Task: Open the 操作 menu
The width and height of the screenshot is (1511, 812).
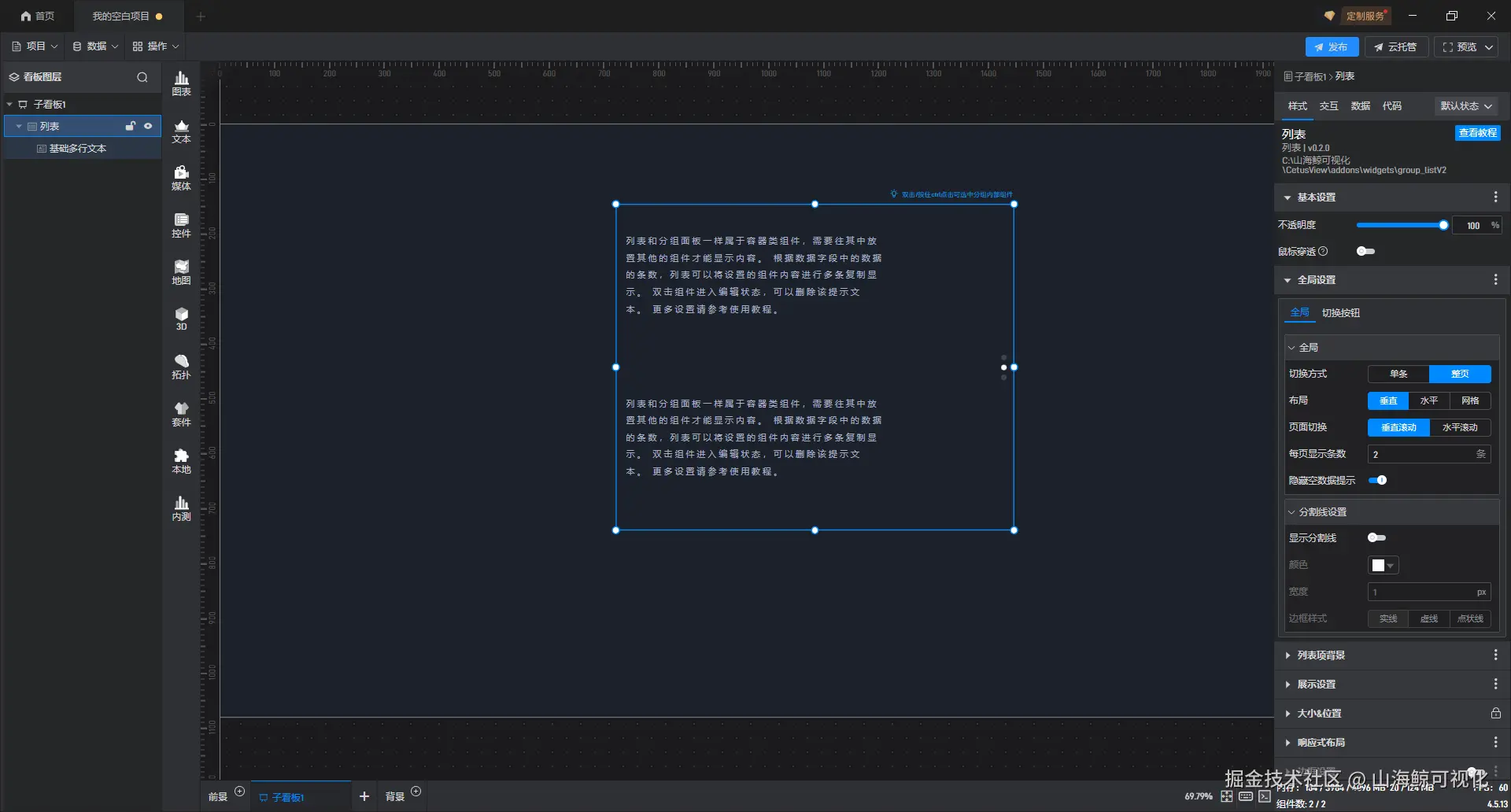Action: 156,46
